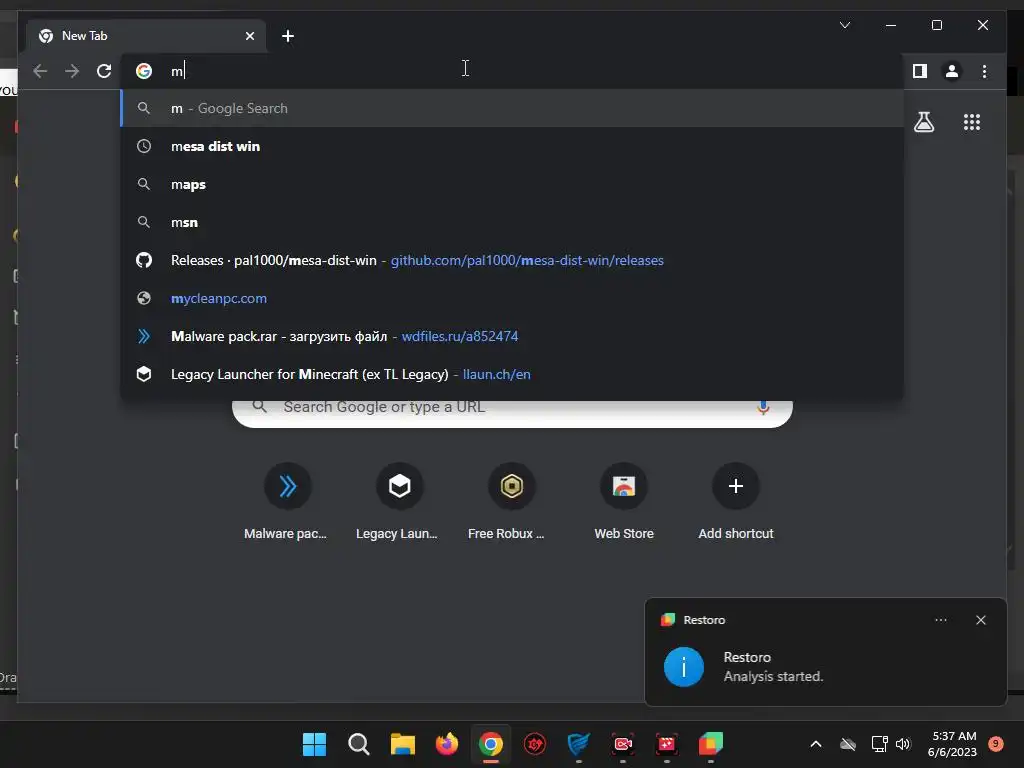The width and height of the screenshot is (1024, 768).
Task: Switch to Chrome in the taskbar
Action: pos(491,744)
